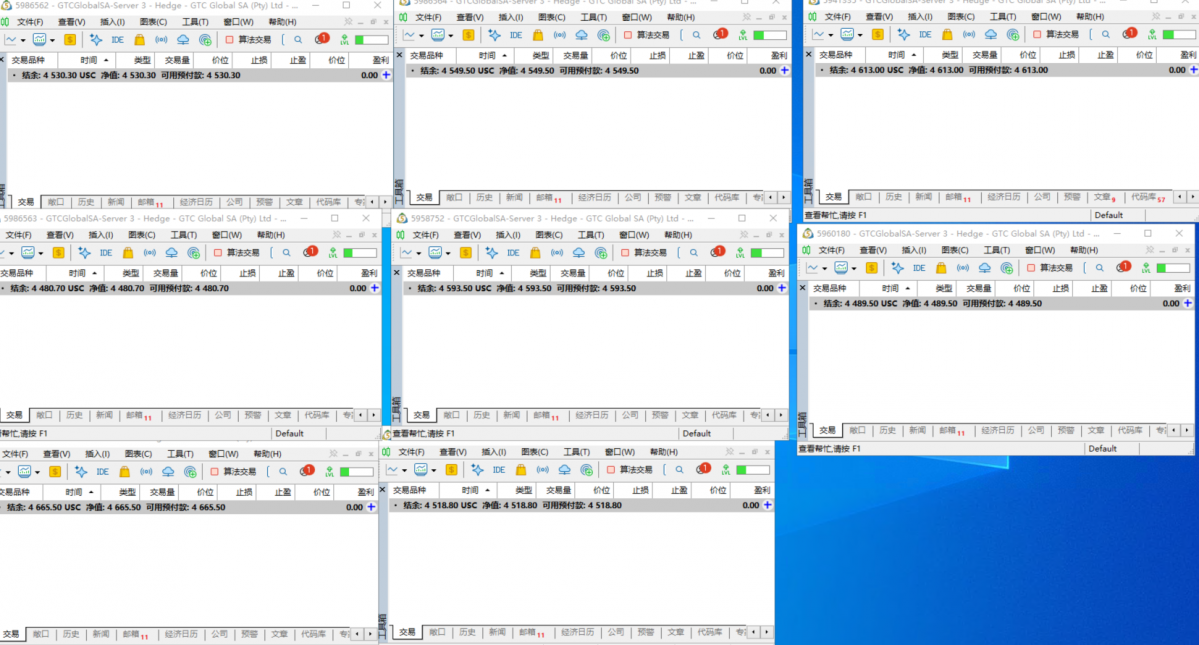The height and width of the screenshot is (645, 1199).
Task: Open VPS cloud icon in window 5986562
Action: pyautogui.click(x=184, y=40)
